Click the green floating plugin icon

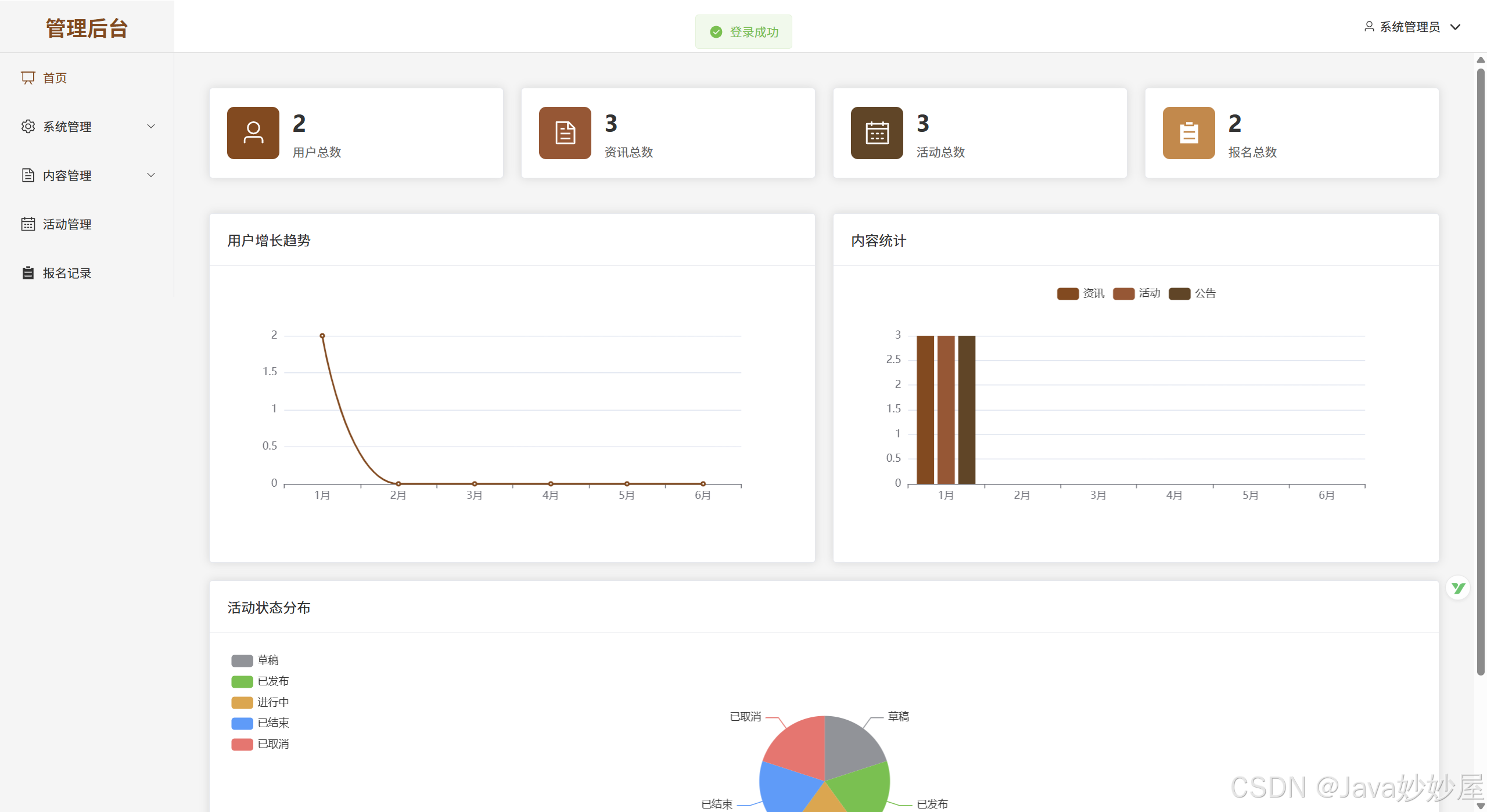click(x=1457, y=588)
